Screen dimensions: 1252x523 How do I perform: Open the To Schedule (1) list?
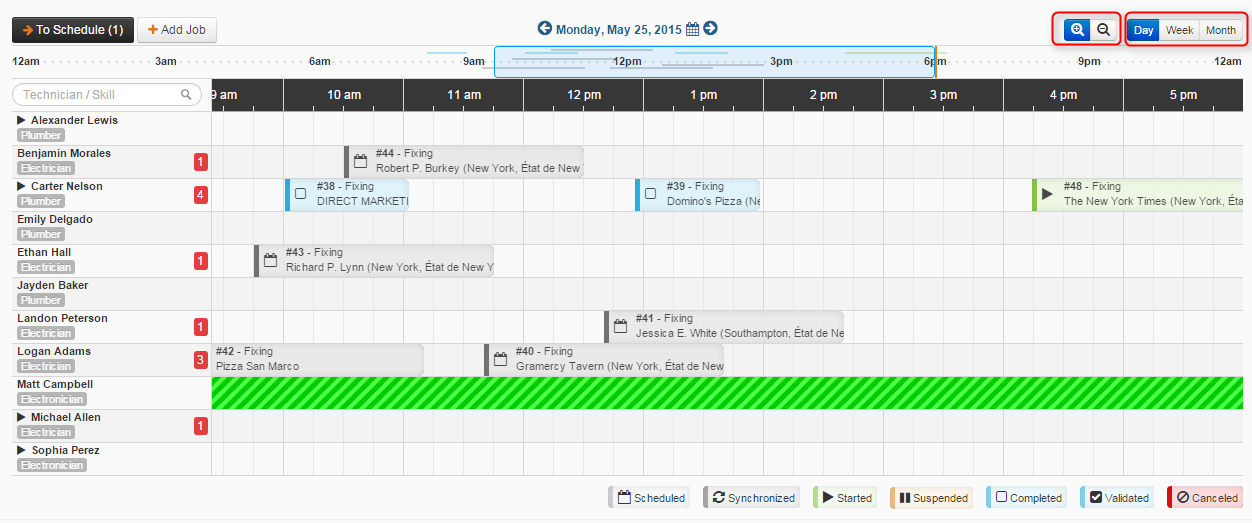coord(72,30)
